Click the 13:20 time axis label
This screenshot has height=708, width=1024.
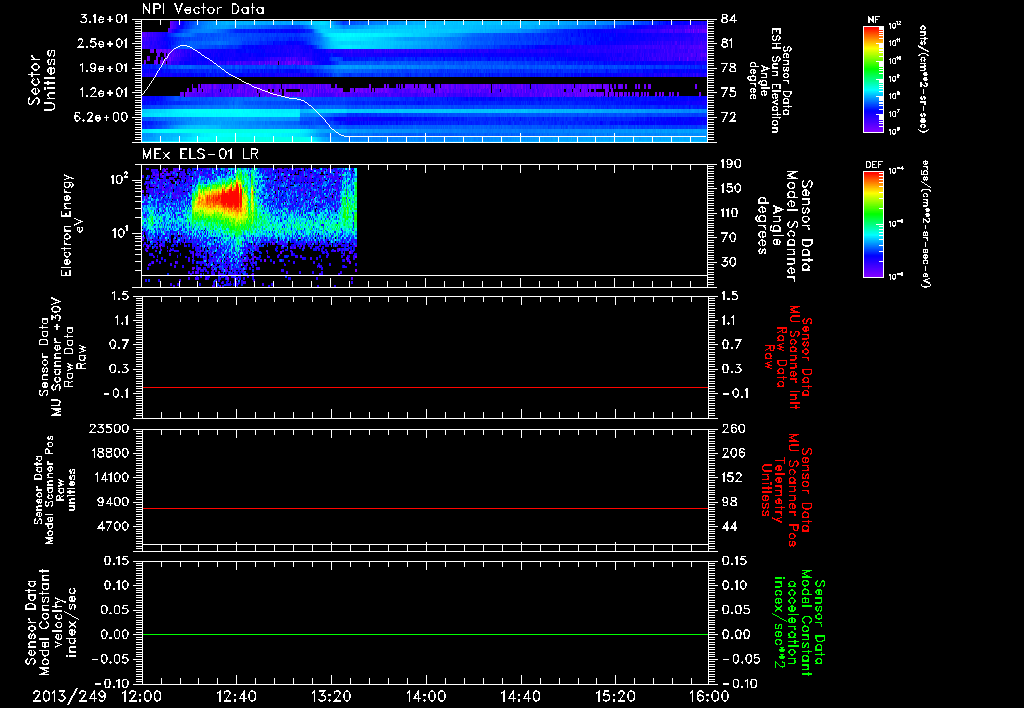pos(331,696)
